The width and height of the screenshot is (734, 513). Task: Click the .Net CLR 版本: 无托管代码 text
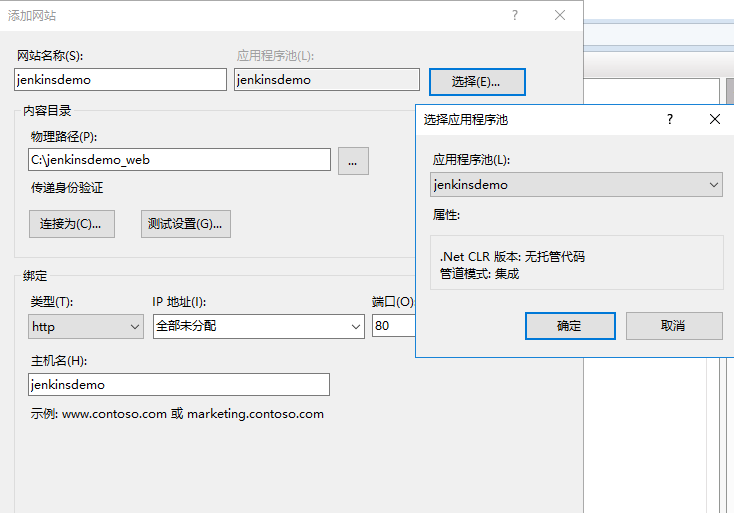(512, 256)
